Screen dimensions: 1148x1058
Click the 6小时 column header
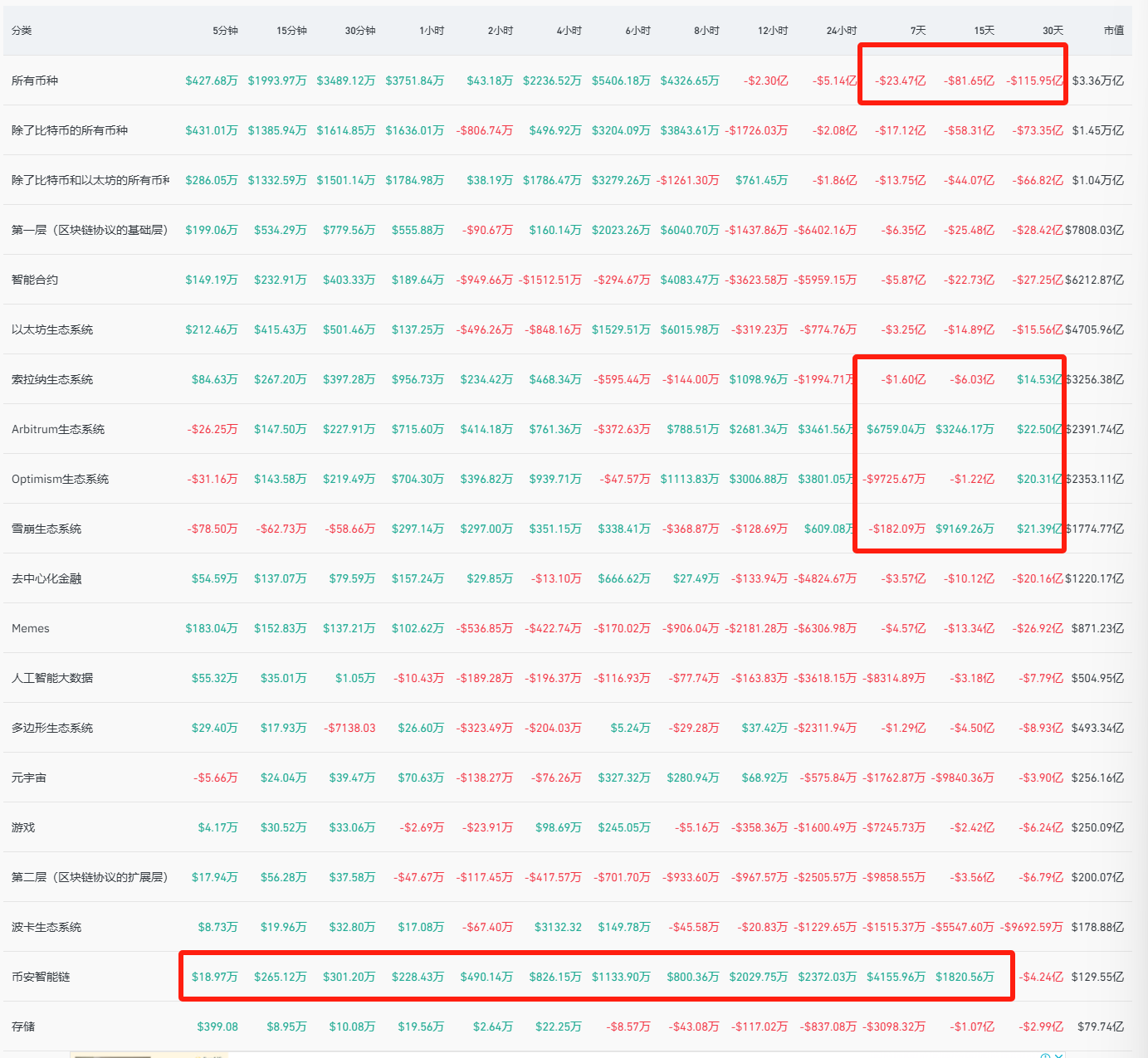click(638, 31)
